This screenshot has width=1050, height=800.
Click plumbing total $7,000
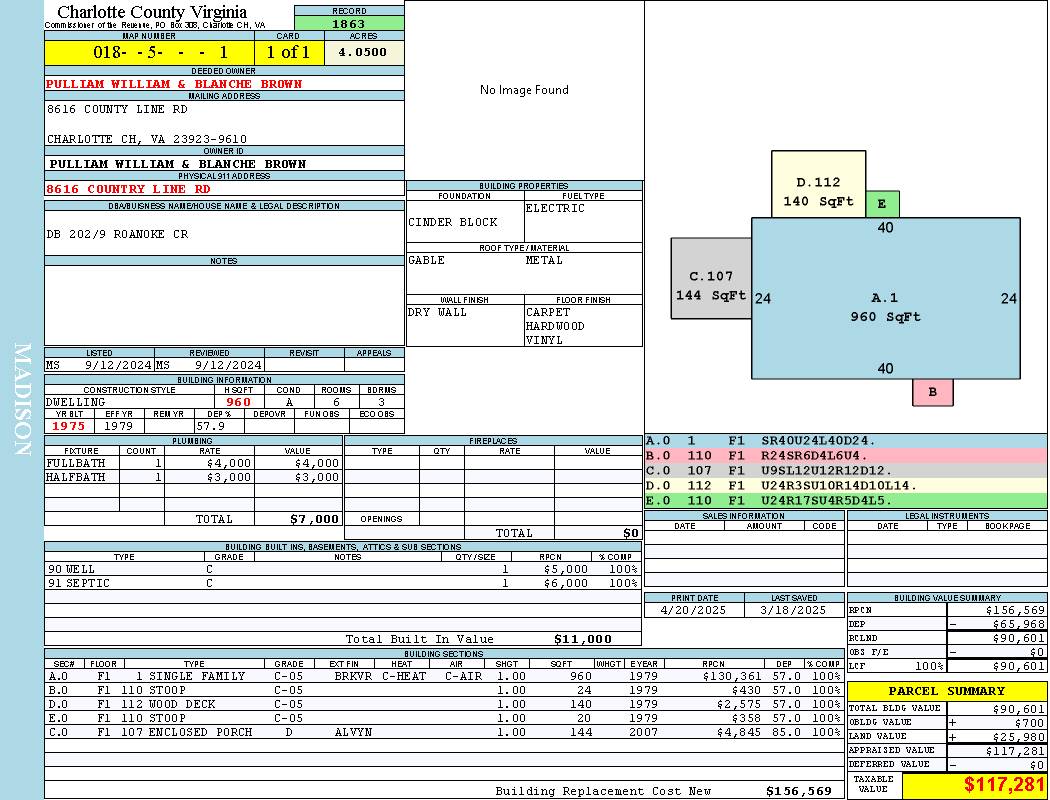[x=314, y=519]
